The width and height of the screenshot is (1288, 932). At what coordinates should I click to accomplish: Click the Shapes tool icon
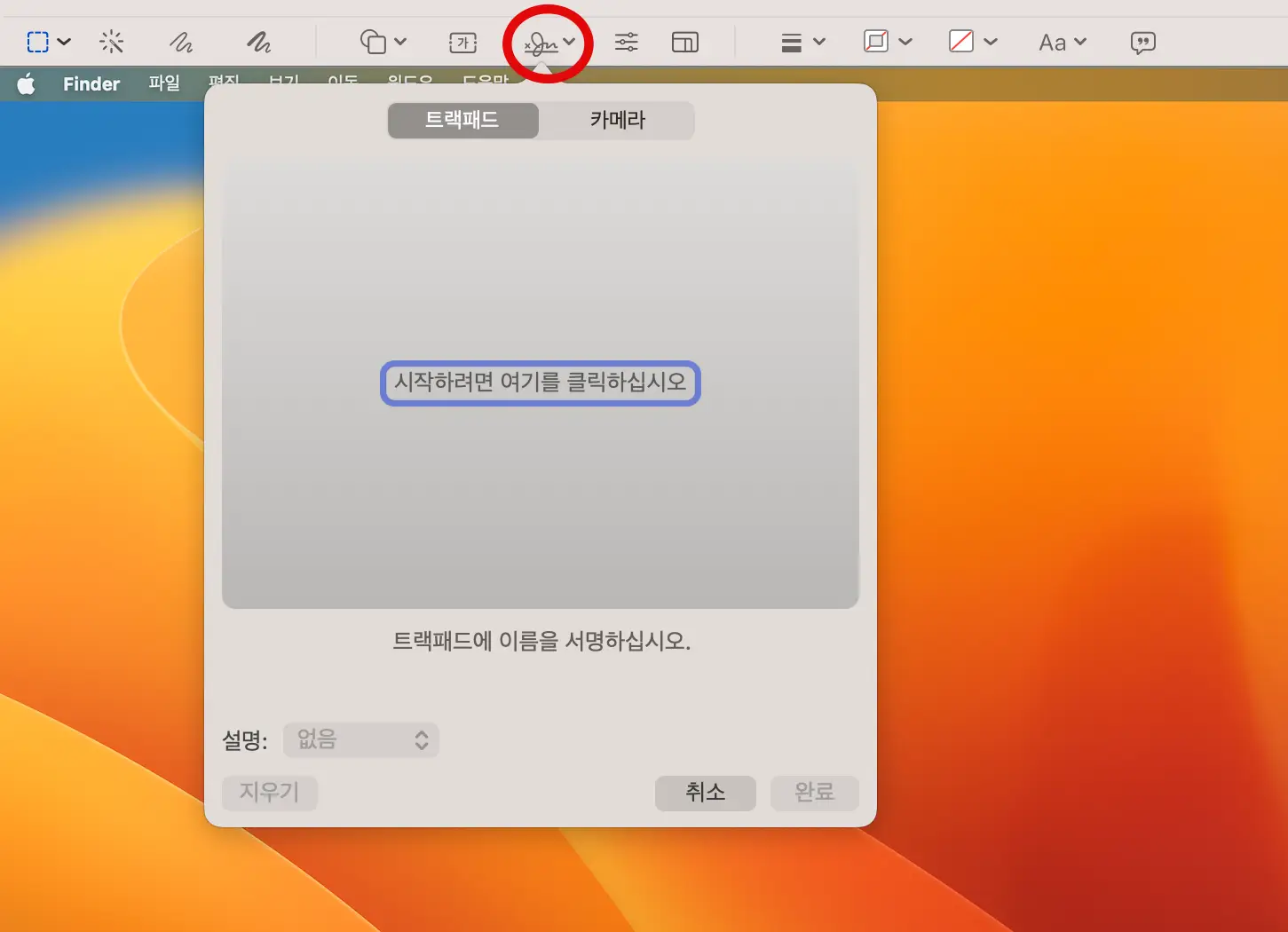(x=373, y=42)
